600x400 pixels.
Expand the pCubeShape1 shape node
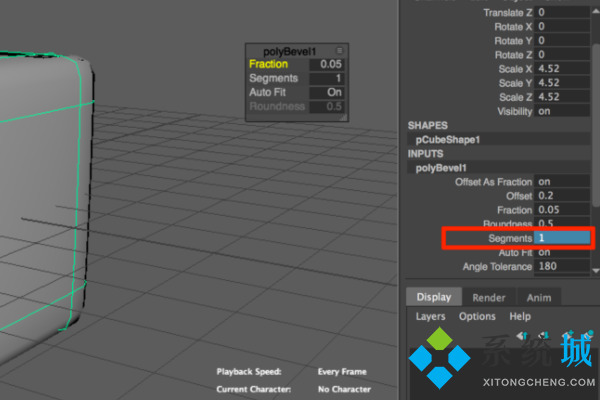click(x=449, y=140)
